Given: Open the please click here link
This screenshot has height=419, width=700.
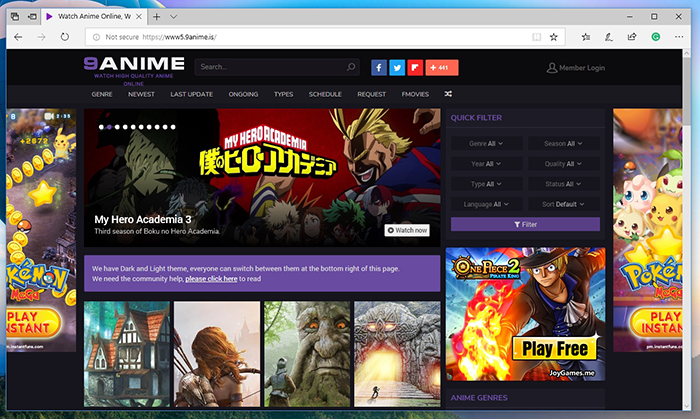Looking at the screenshot, I should (x=211, y=279).
